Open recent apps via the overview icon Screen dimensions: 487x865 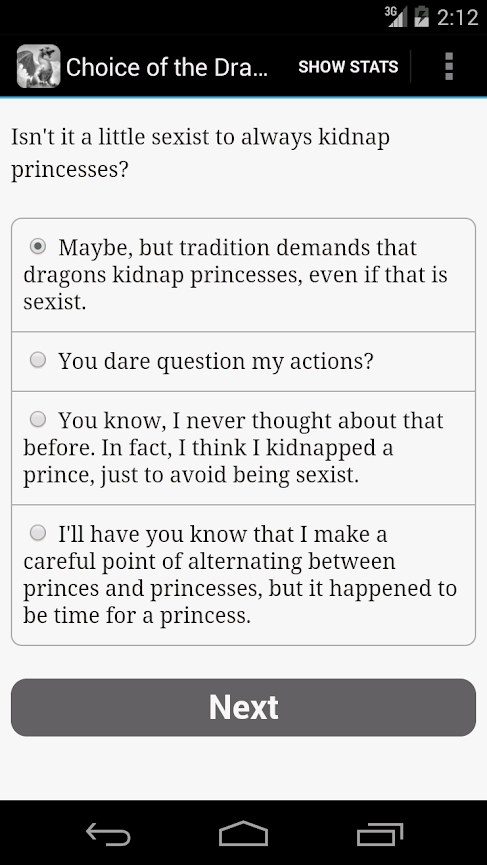(x=379, y=833)
